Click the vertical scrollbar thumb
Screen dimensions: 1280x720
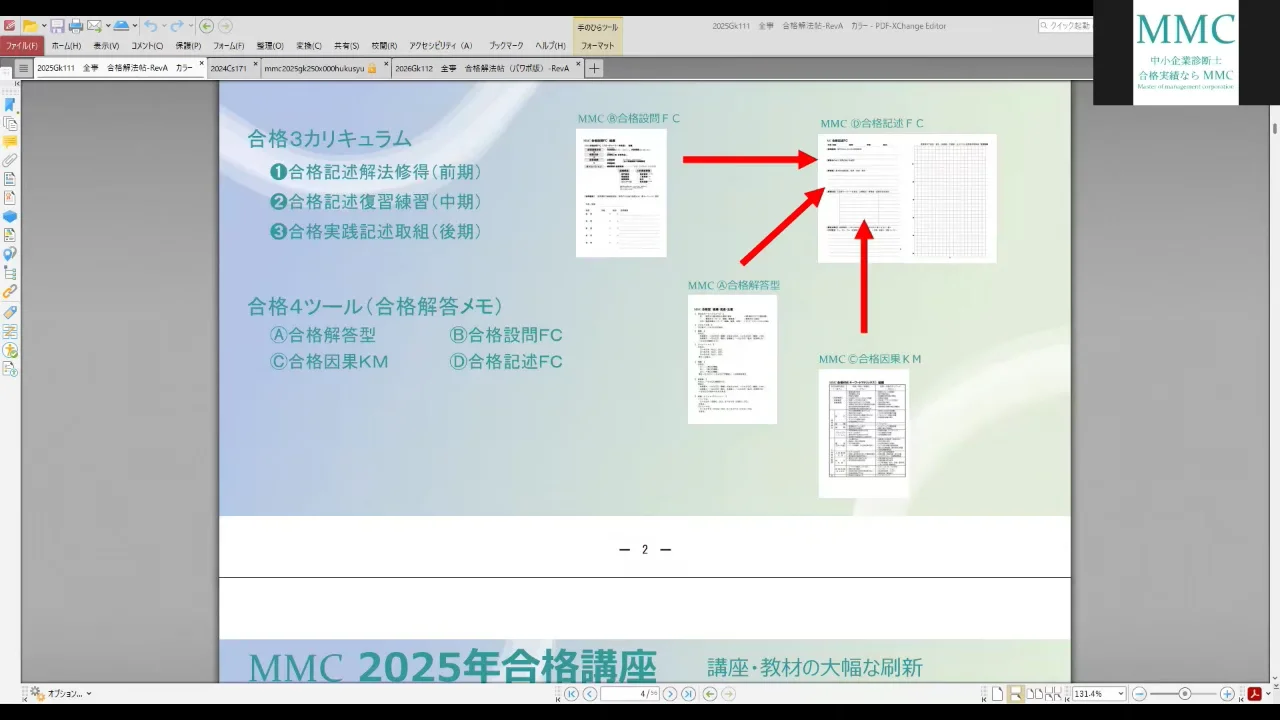[1275, 128]
